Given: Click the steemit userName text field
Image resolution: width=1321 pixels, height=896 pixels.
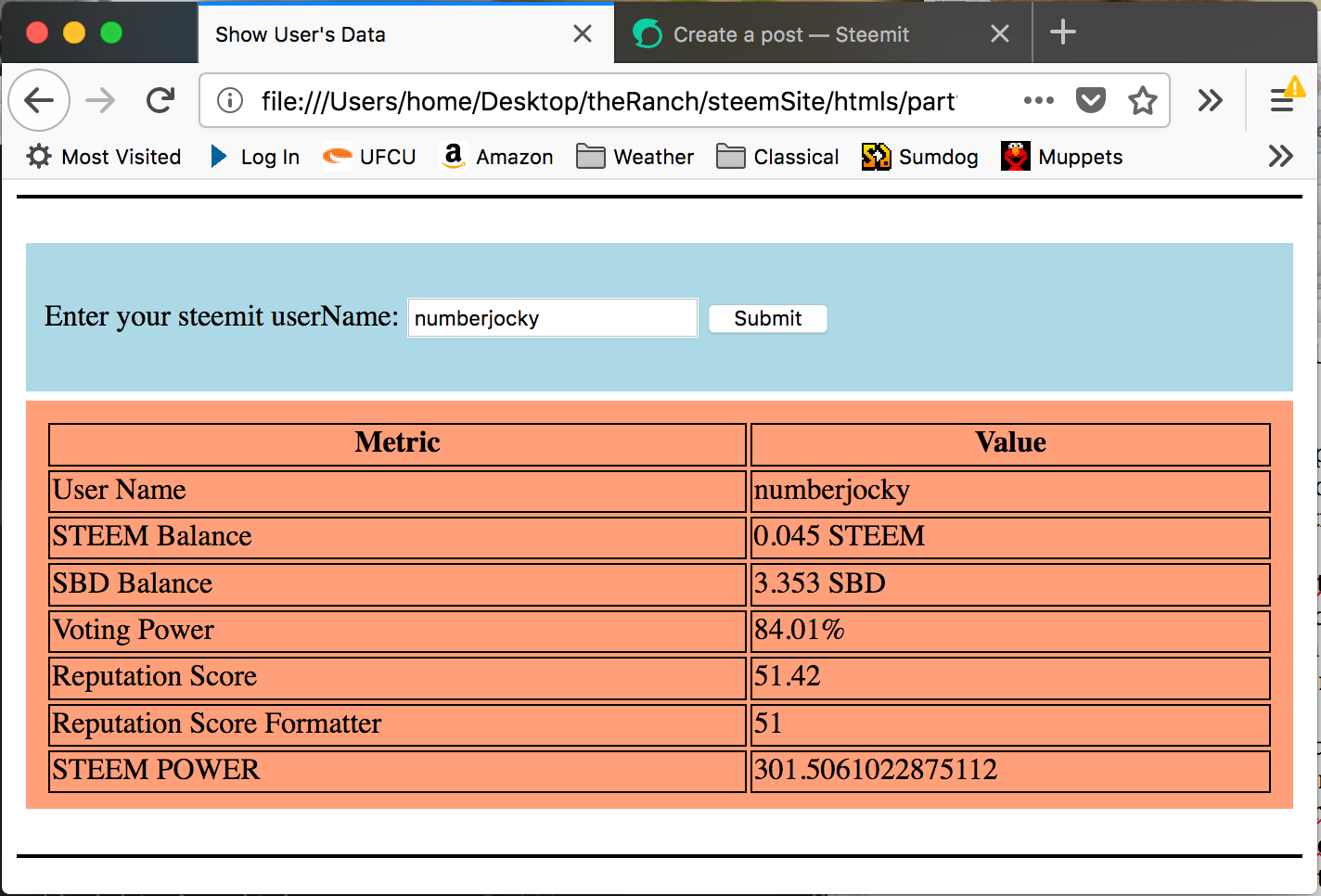Looking at the screenshot, I should click(553, 318).
